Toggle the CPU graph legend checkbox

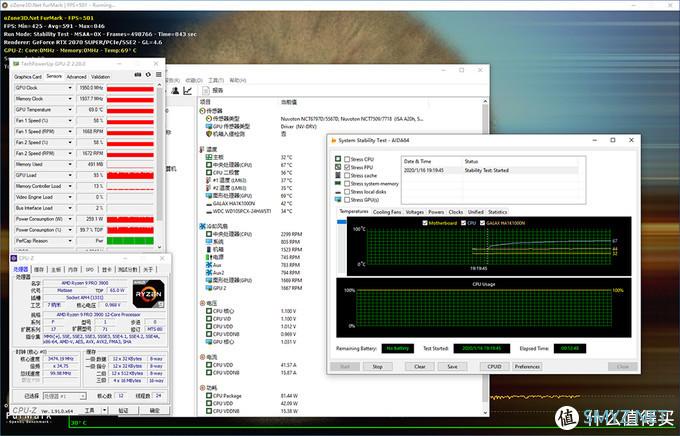(464, 223)
